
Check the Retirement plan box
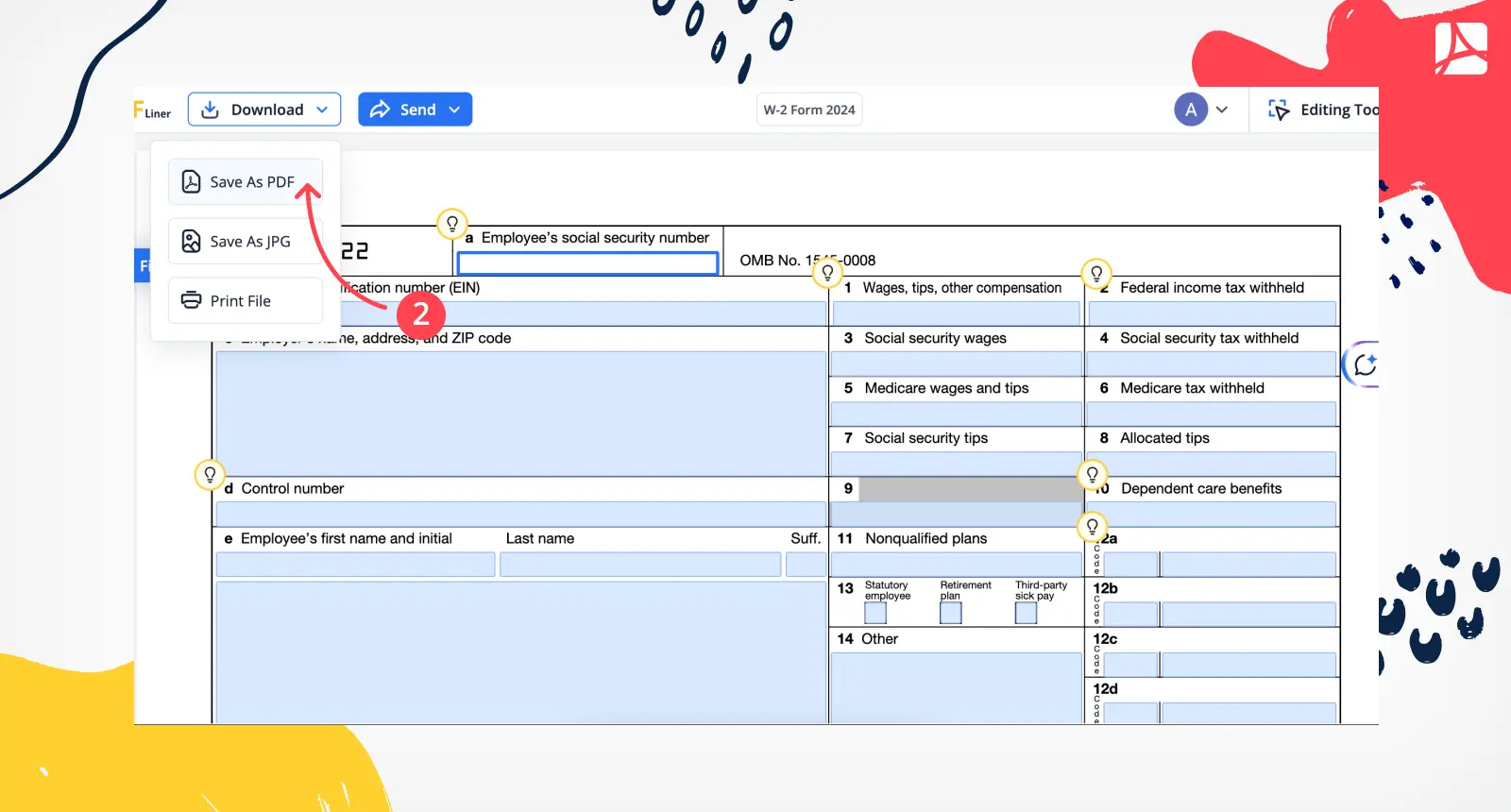point(951,613)
